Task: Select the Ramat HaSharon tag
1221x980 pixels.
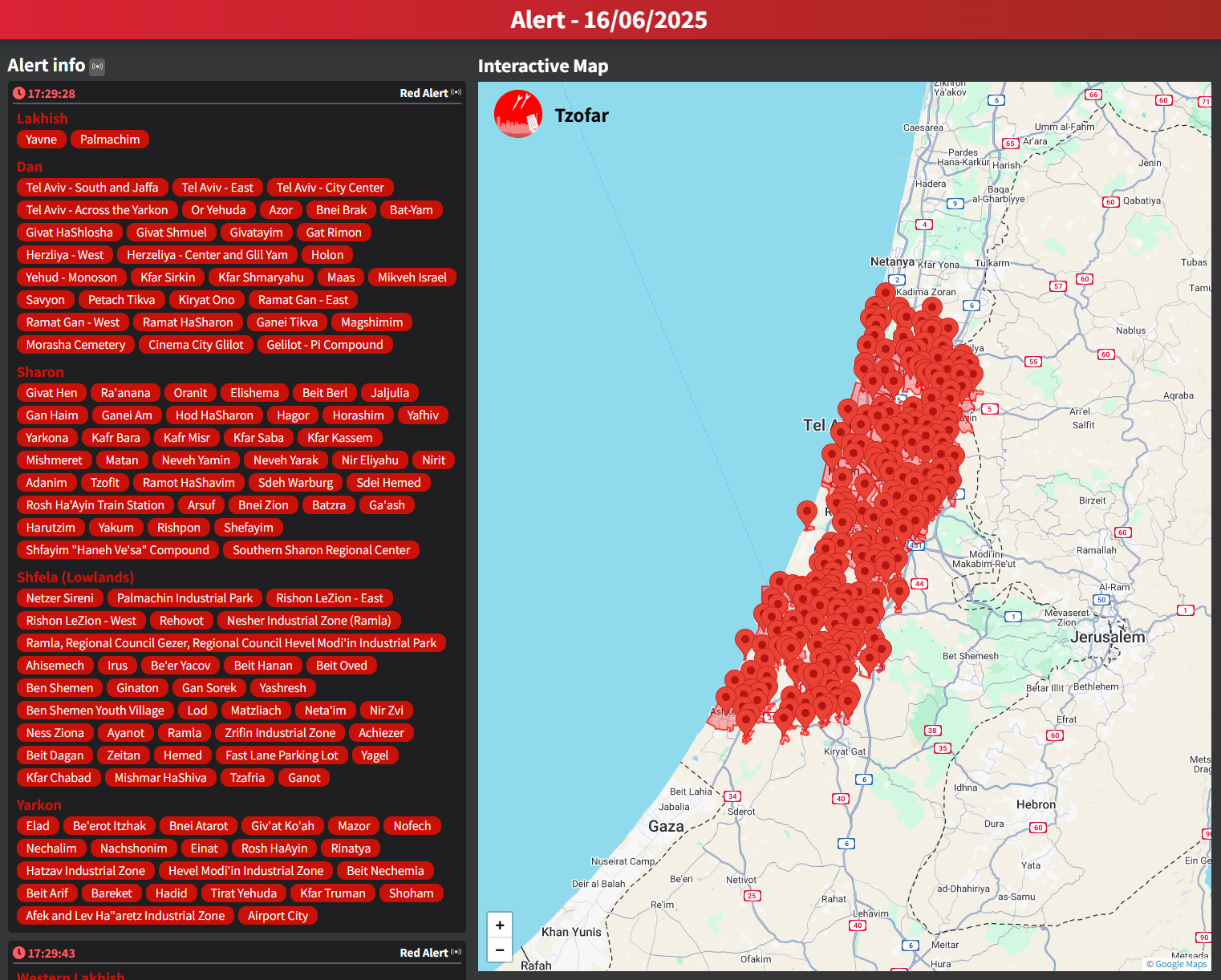Action: click(x=189, y=322)
